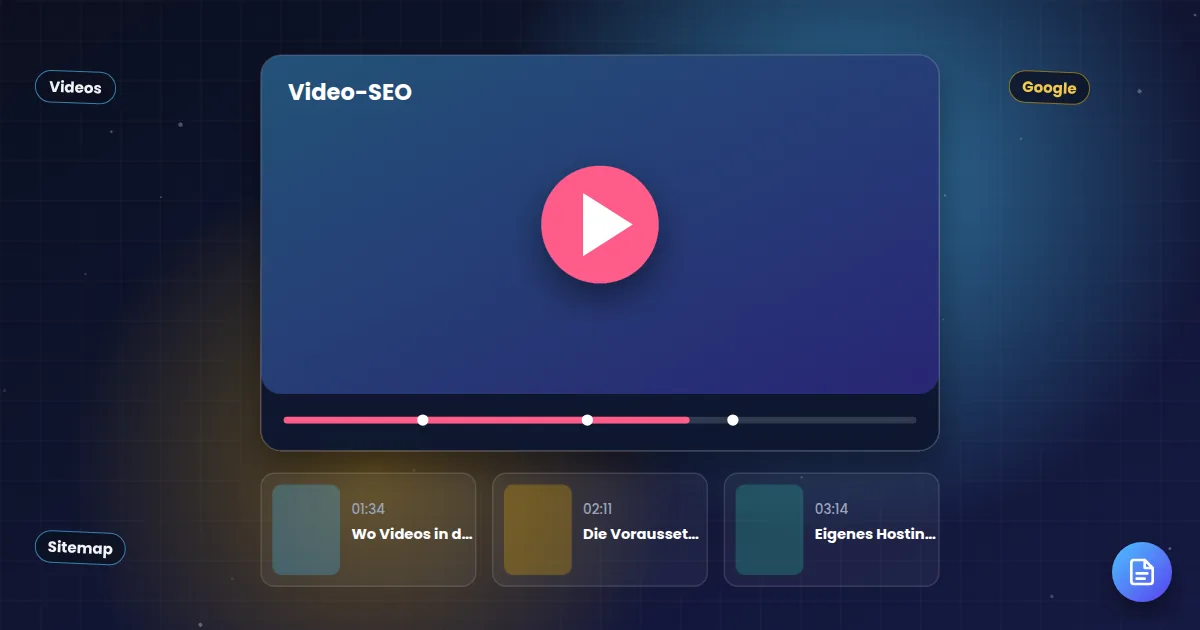Select the Videos tag
Image resolution: width=1200 pixels, height=630 pixels.
75,88
